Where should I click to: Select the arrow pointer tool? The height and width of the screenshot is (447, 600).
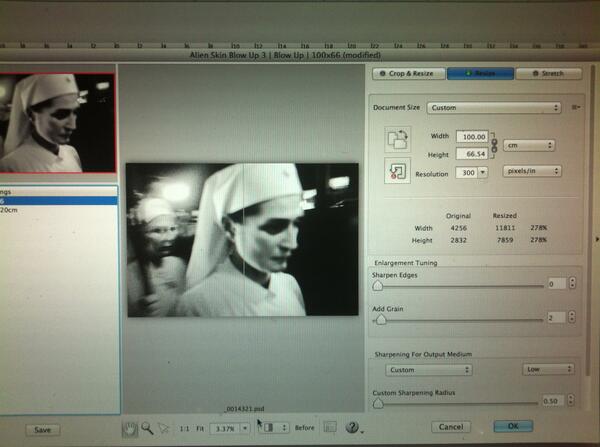164,428
